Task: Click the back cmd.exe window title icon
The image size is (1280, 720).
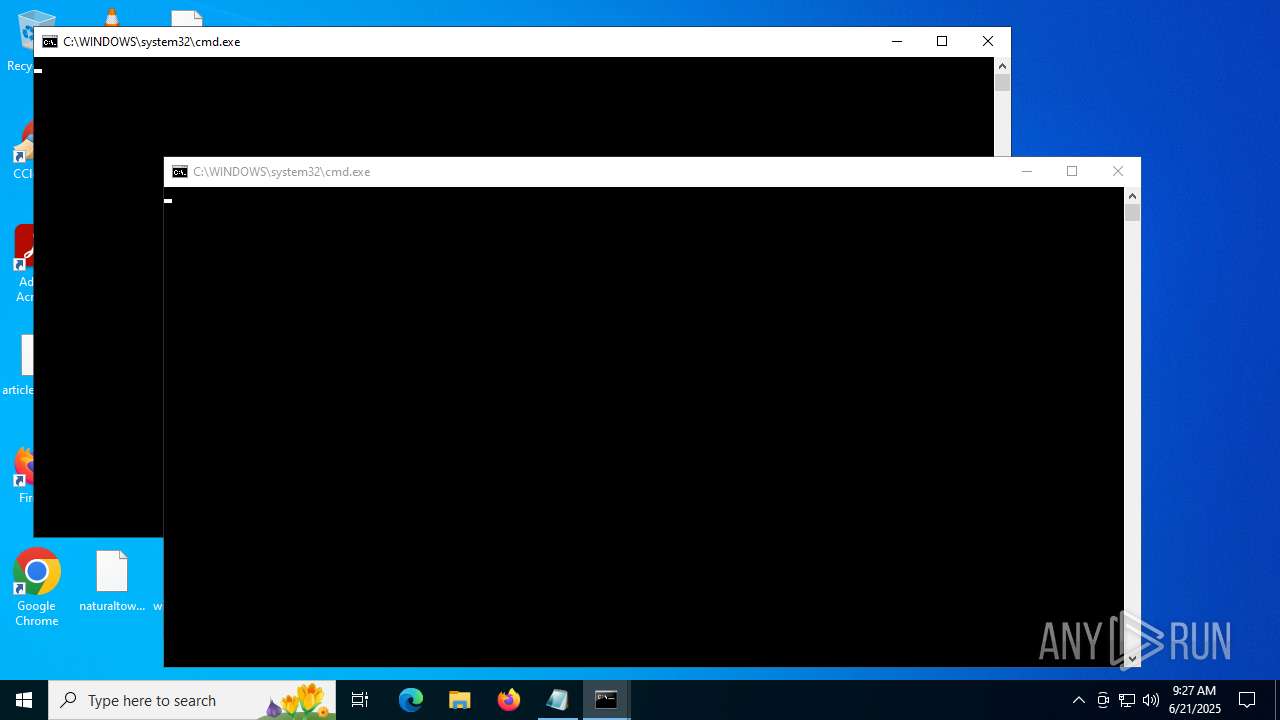Action: pyautogui.click(x=50, y=42)
